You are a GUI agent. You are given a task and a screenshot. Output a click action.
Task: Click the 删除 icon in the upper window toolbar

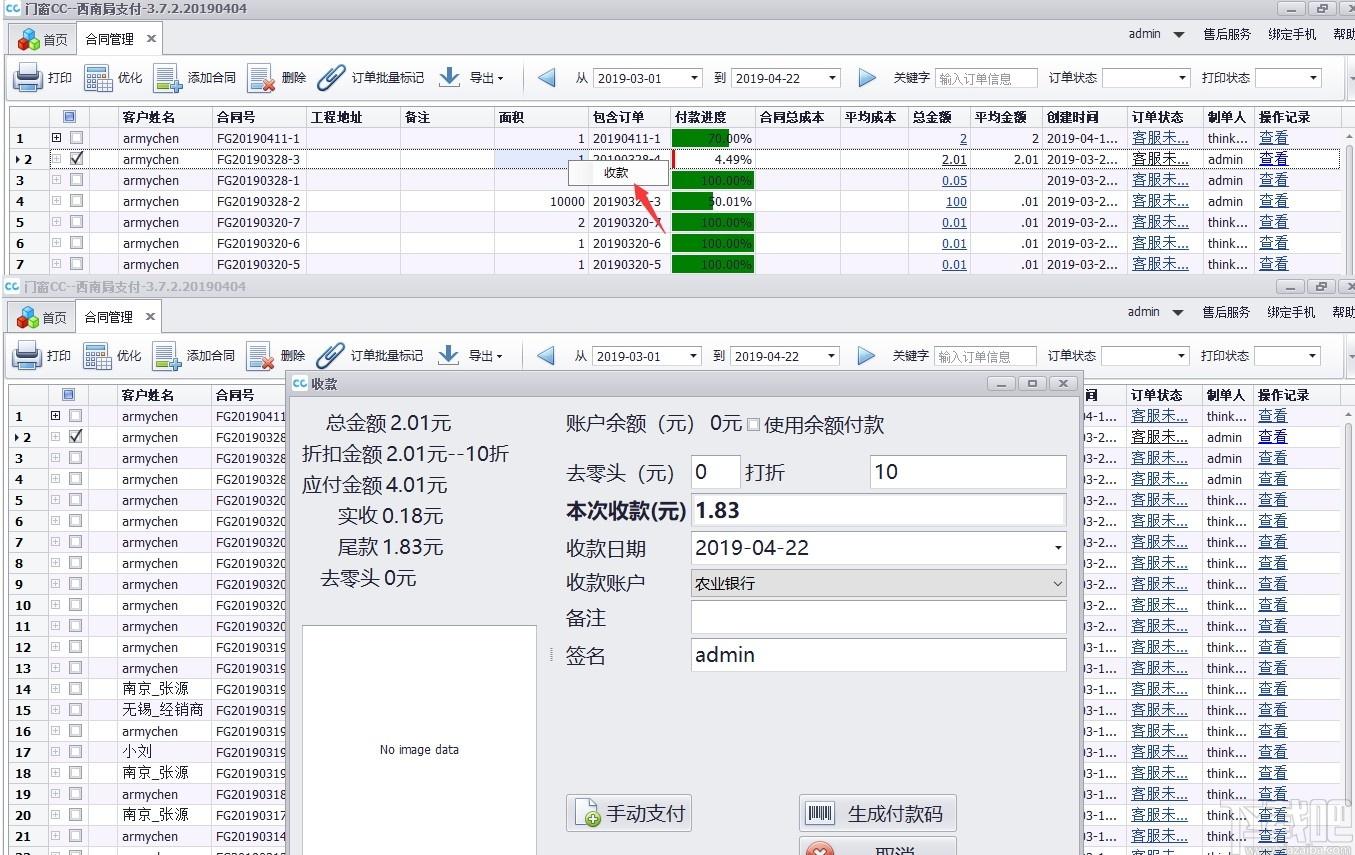(x=261, y=77)
